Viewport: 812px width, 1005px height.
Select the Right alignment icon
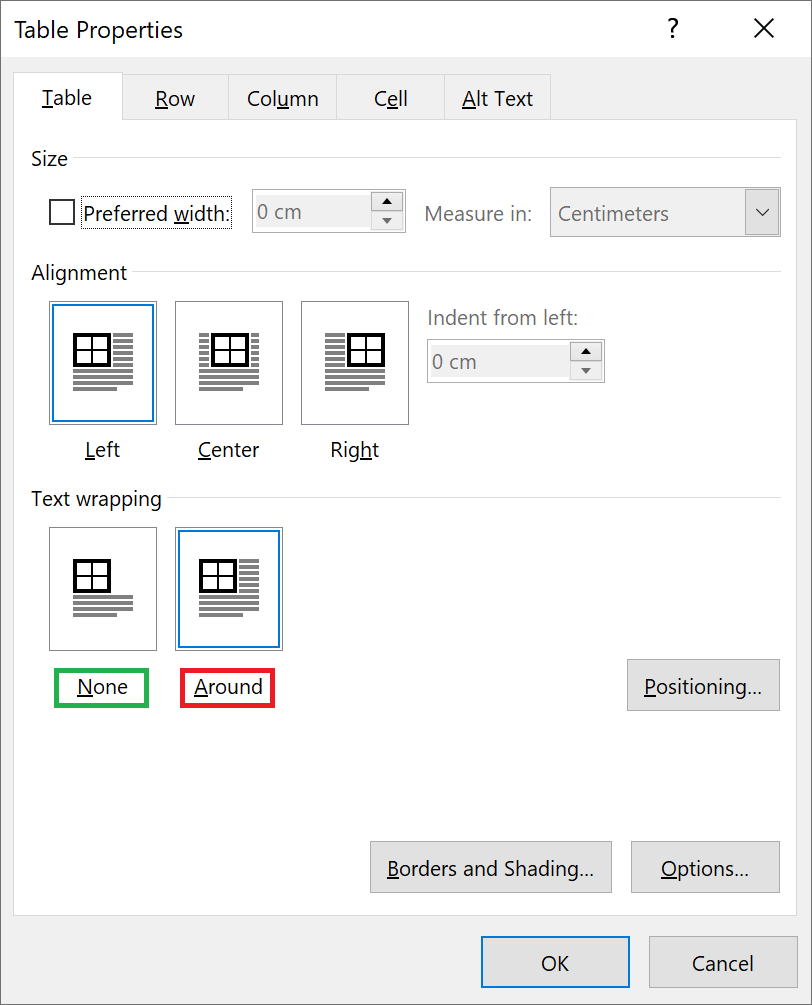coord(354,363)
